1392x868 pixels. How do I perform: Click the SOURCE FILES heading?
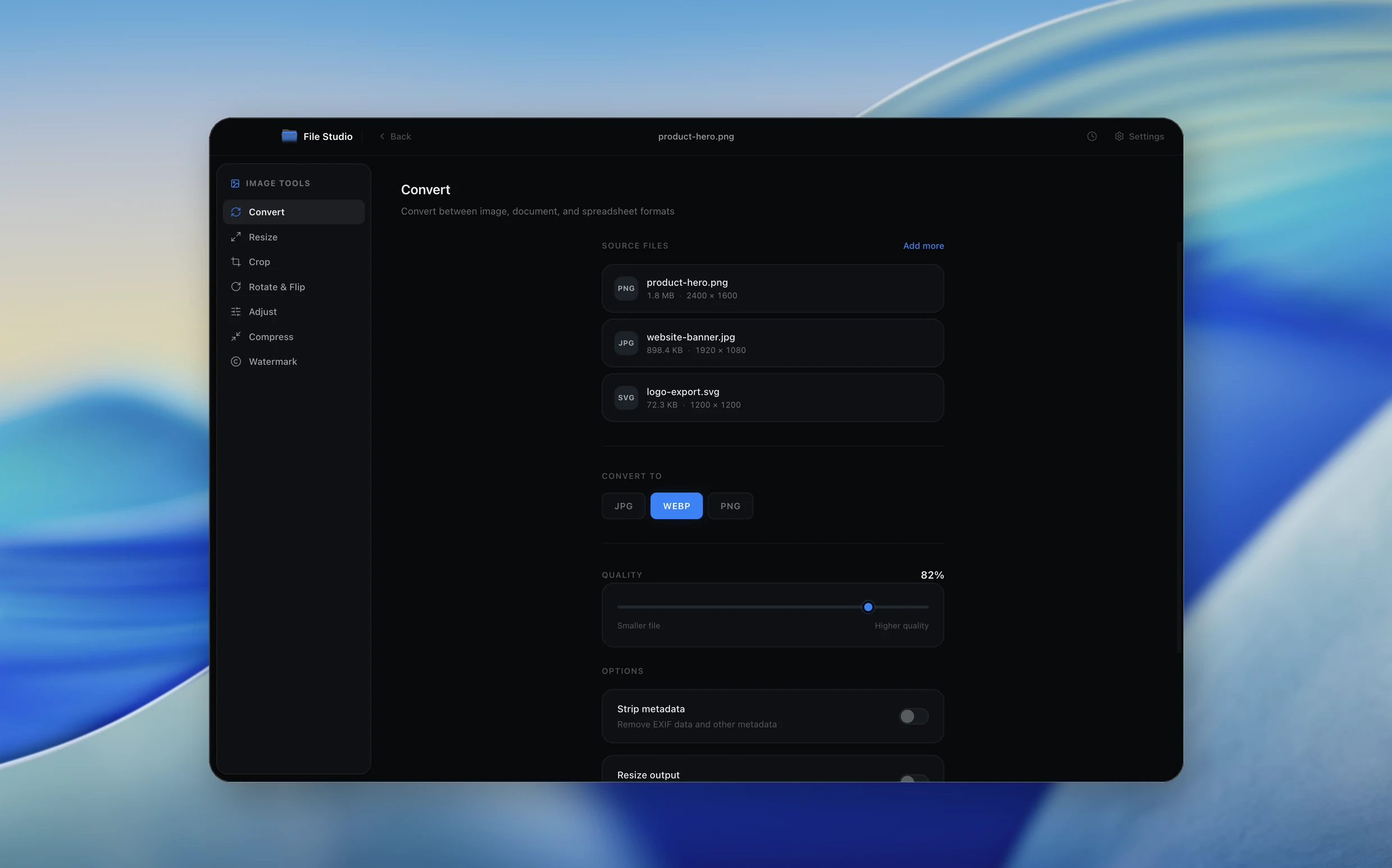(x=635, y=246)
